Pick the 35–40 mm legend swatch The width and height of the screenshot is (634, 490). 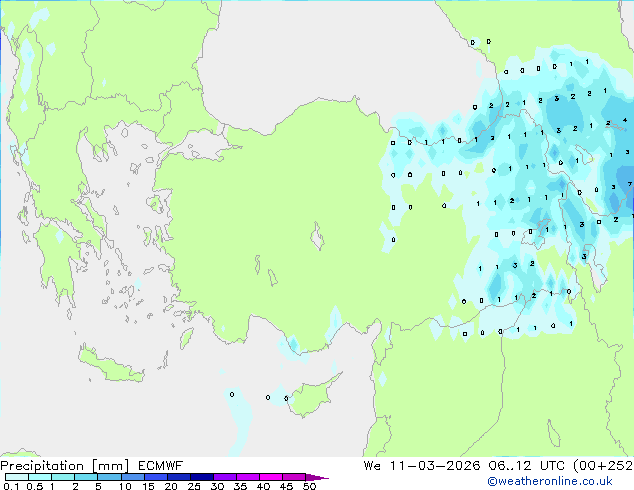coord(248,477)
